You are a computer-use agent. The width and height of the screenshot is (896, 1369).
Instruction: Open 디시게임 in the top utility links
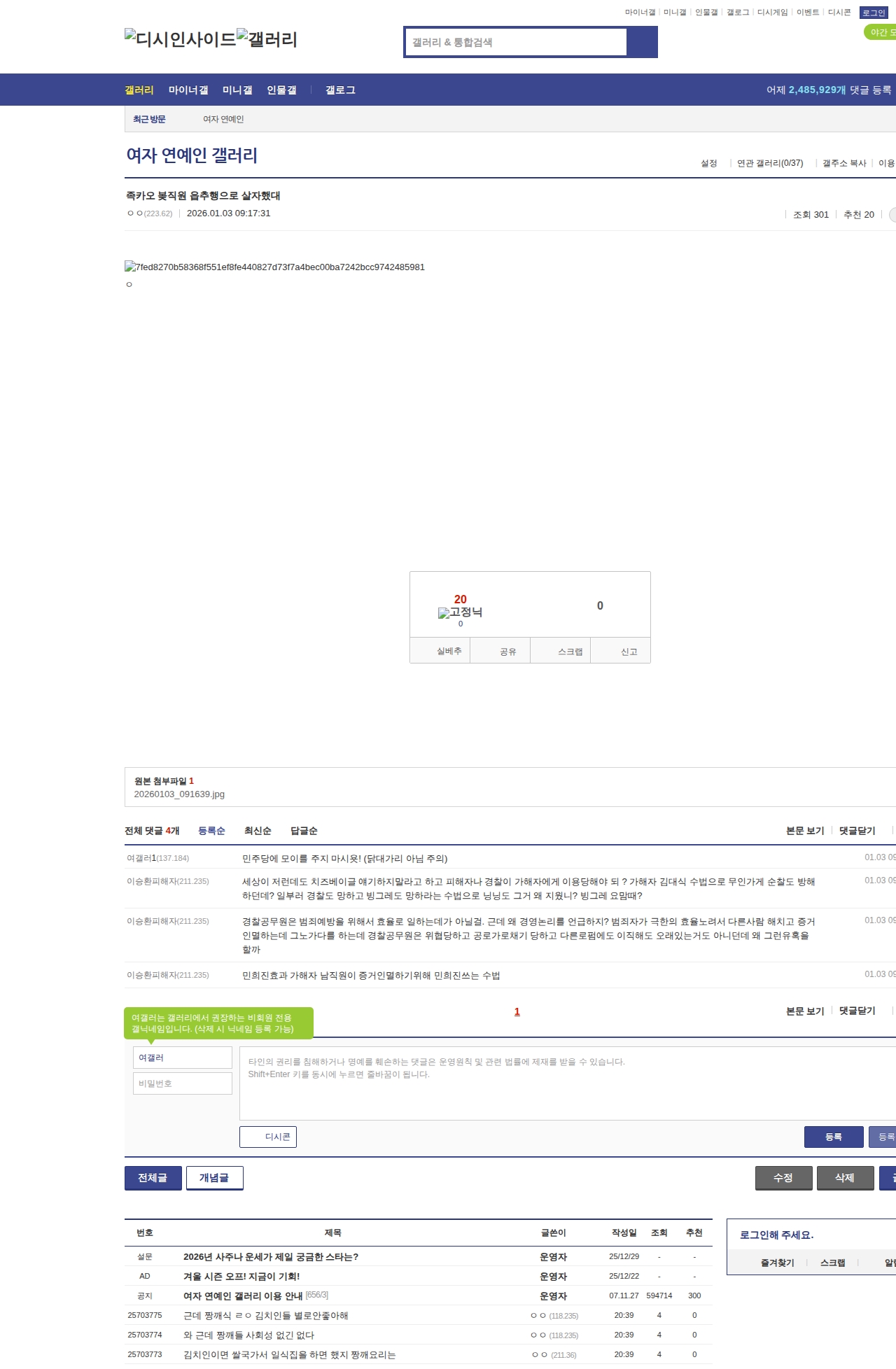click(772, 13)
